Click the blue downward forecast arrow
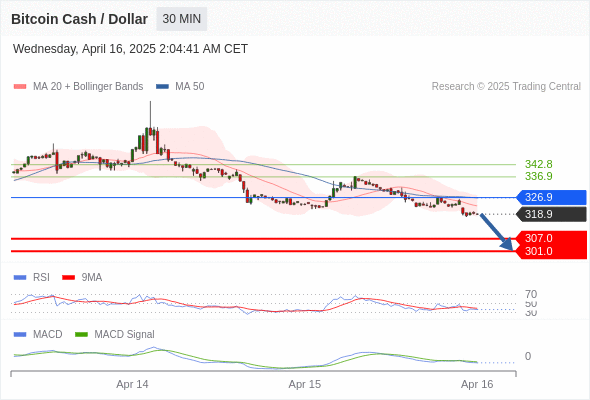 tap(497, 232)
